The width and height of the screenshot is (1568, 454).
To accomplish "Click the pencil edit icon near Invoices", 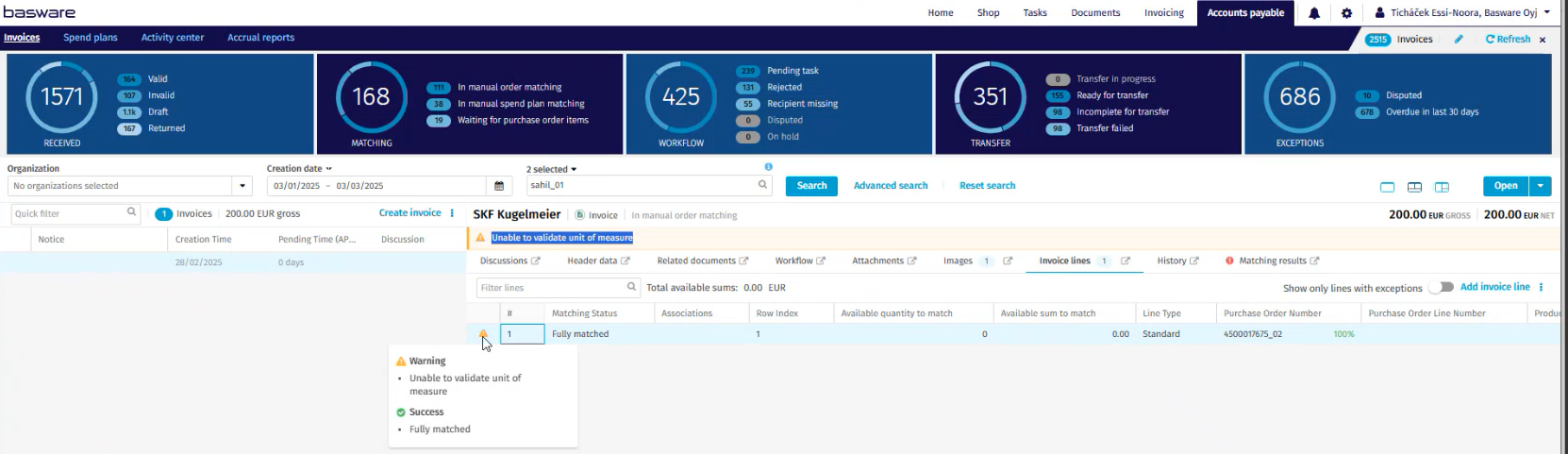I will [1459, 40].
